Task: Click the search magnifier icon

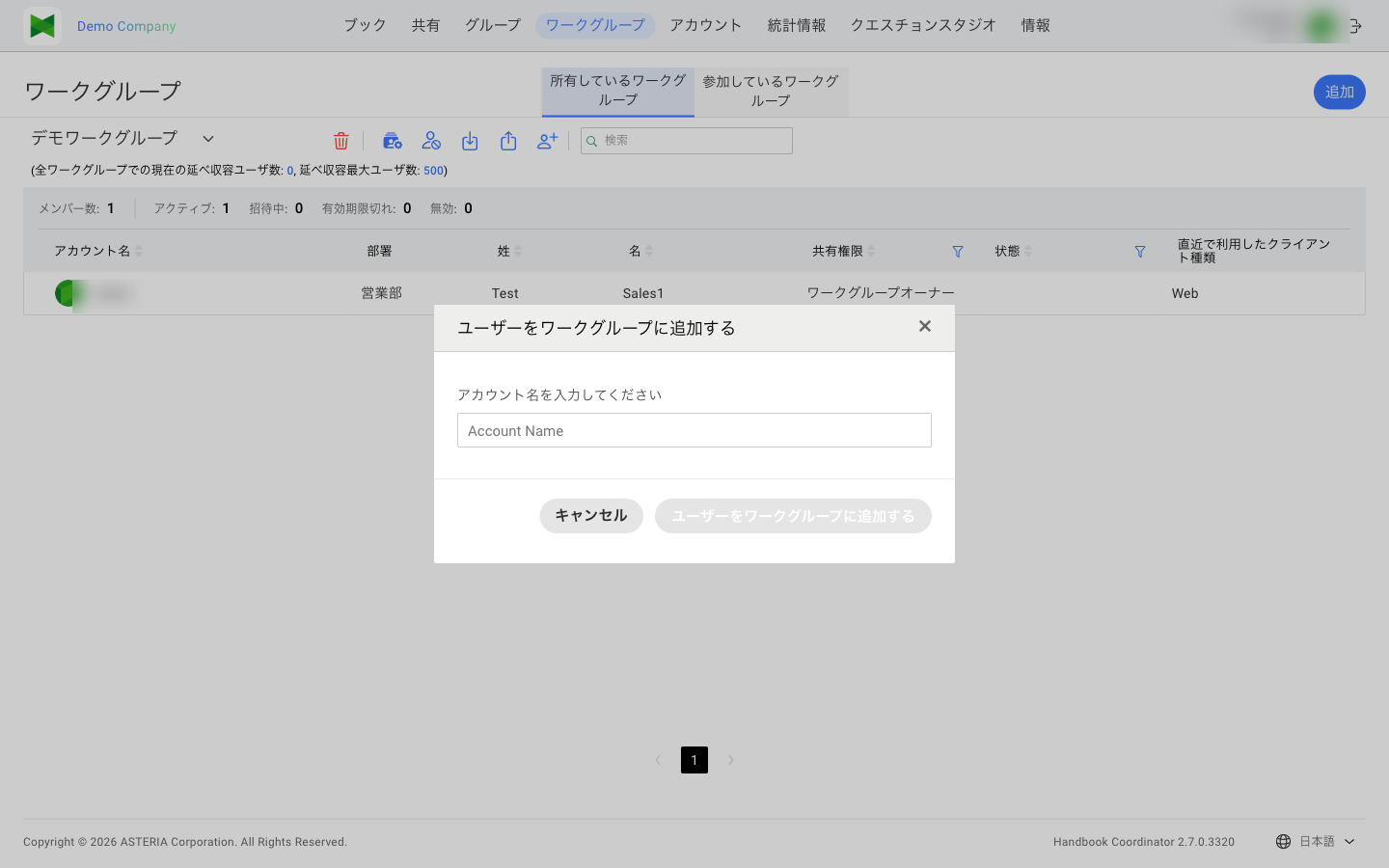Action: coord(591,141)
